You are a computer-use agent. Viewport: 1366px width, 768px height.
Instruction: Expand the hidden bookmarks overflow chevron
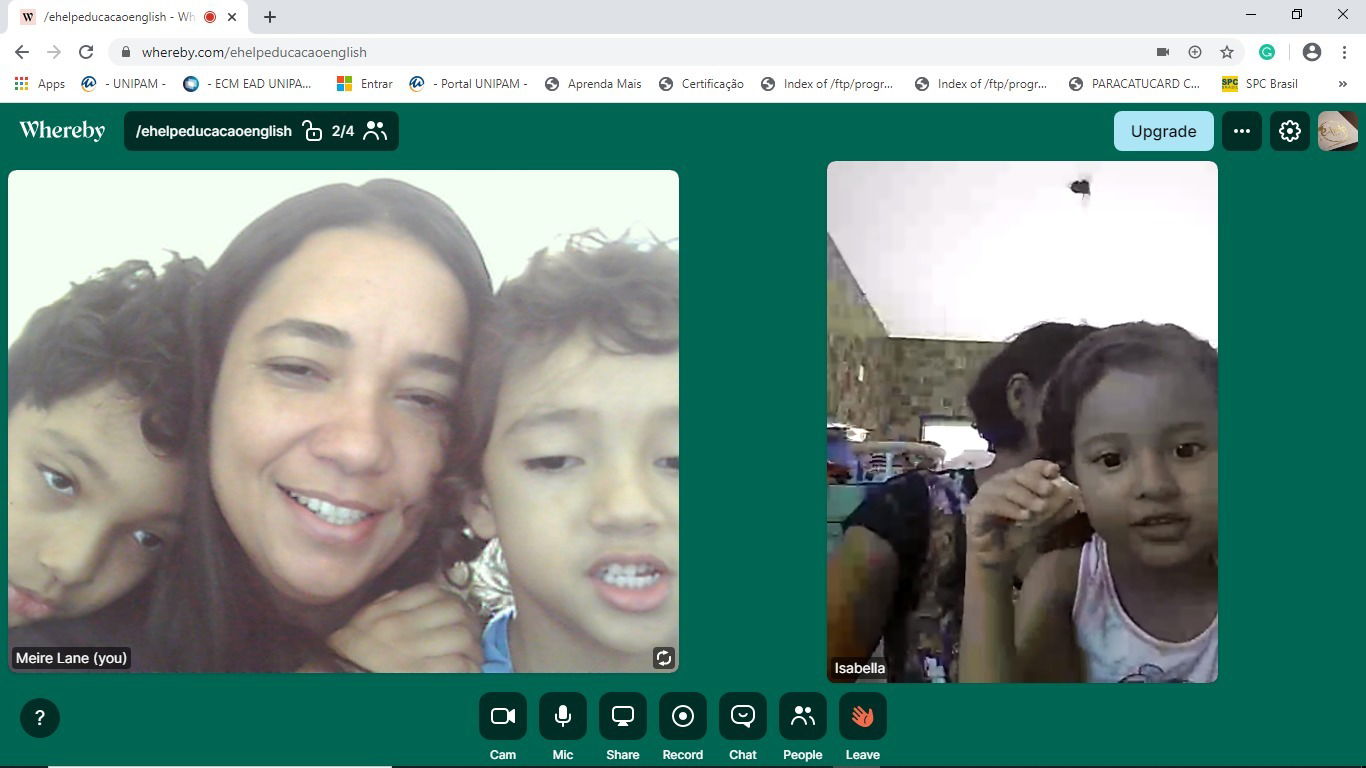tap(1342, 84)
